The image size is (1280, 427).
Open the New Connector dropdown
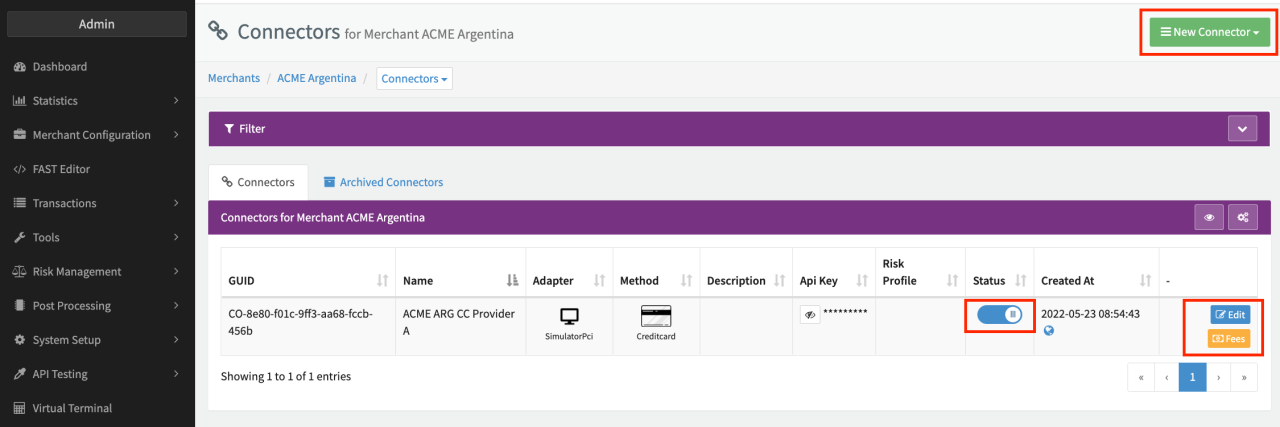coord(1209,32)
